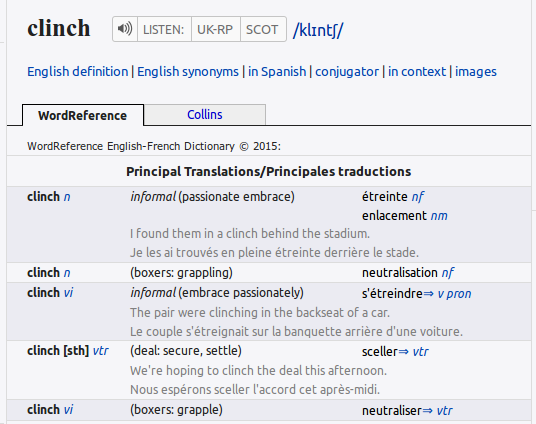Viewport: 536px width, 424px height.
Task: Select the SCOT pronunciation option
Action: click(263, 29)
